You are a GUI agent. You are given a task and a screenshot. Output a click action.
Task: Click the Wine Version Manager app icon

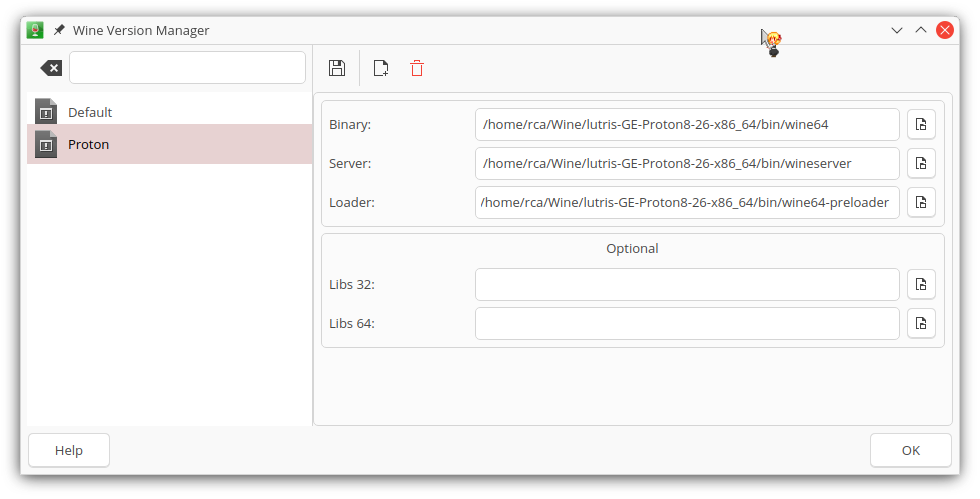point(35,30)
